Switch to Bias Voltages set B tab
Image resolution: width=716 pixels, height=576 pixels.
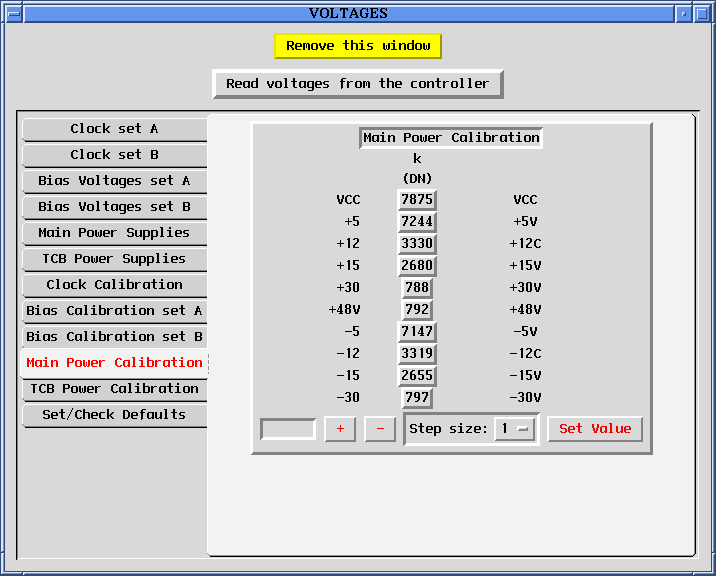tap(114, 207)
